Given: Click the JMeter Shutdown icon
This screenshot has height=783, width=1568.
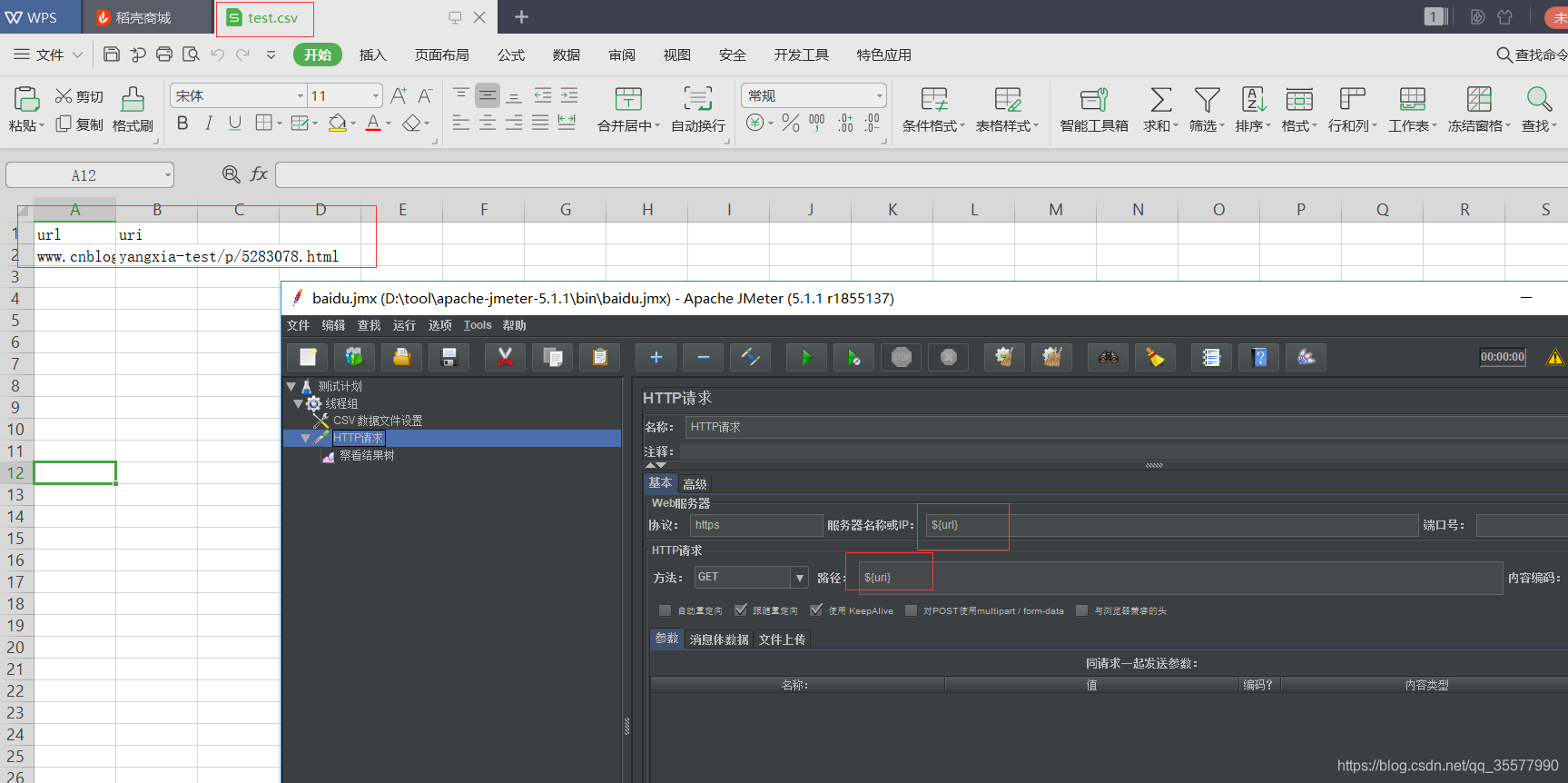Looking at the screenshot, I should pyautogui.click(x=948, y=357).
